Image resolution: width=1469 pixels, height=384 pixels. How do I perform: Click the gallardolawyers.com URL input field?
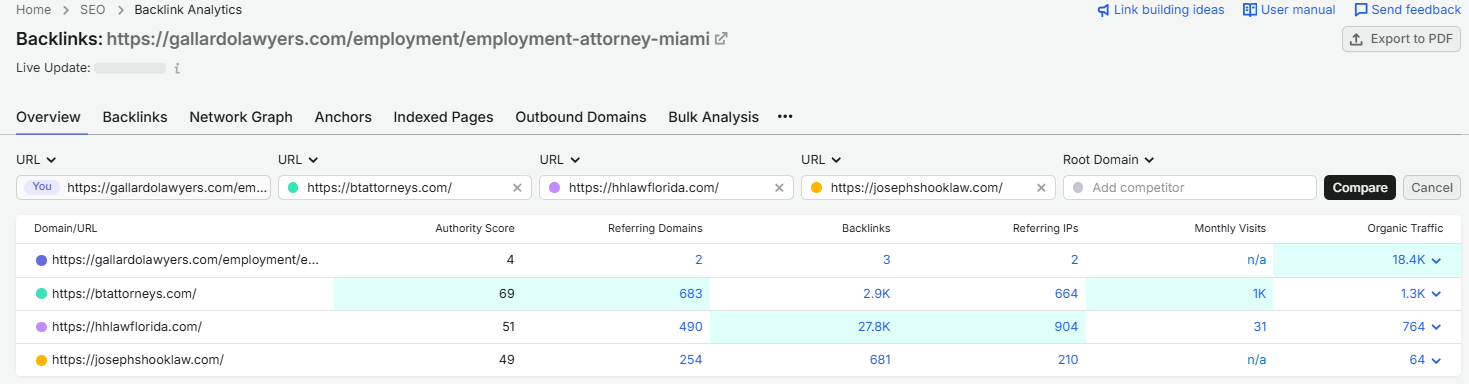143,188
